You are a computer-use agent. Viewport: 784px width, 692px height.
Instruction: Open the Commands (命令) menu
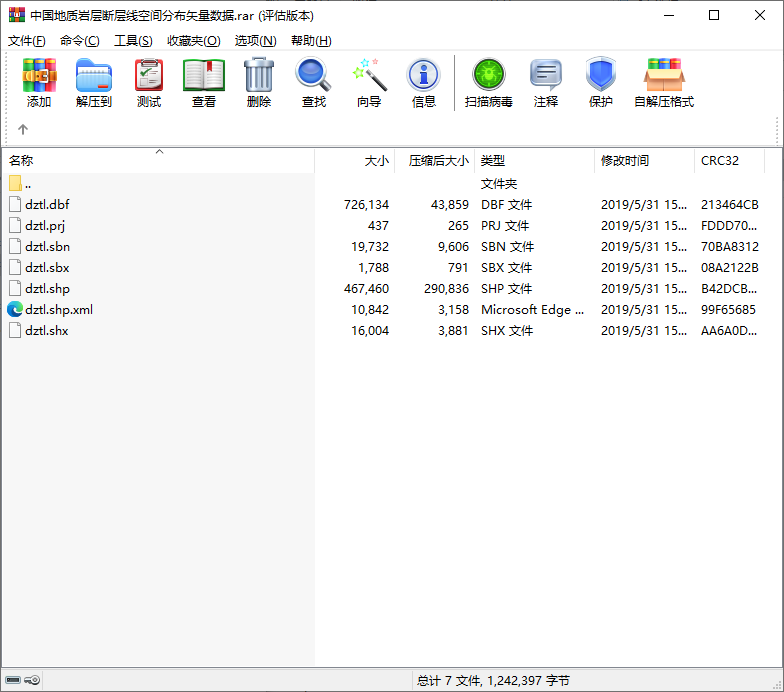pyautogui.click(x=80, y=40)
